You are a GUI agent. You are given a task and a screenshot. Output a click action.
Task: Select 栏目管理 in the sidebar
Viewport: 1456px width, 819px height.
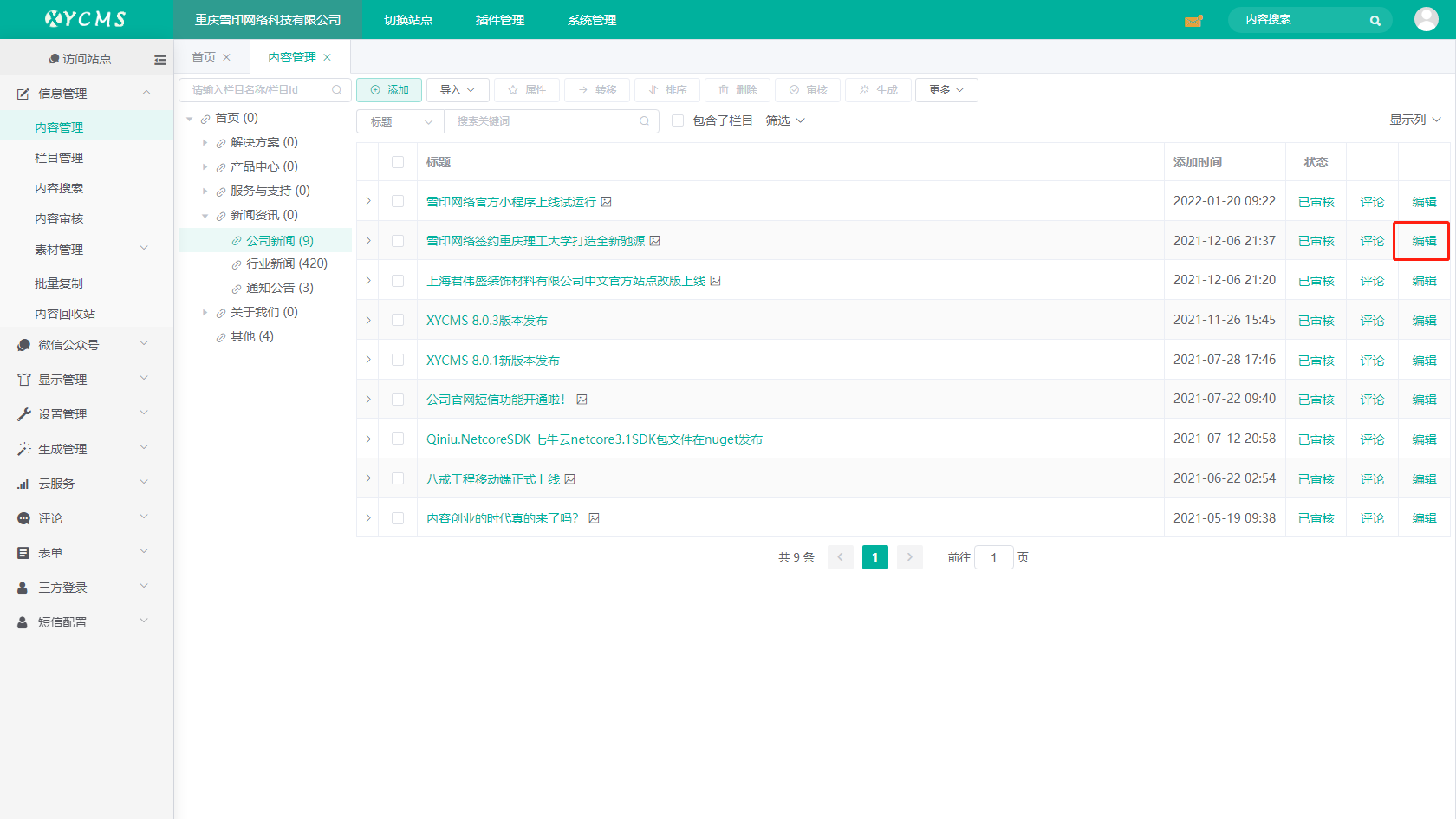[59, 158]
